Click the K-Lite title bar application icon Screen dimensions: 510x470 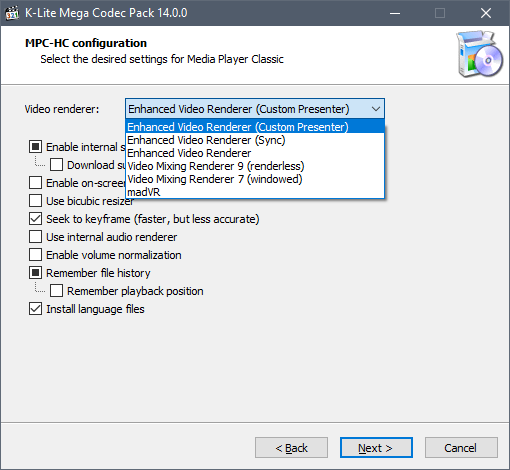(x=12, y=13)
